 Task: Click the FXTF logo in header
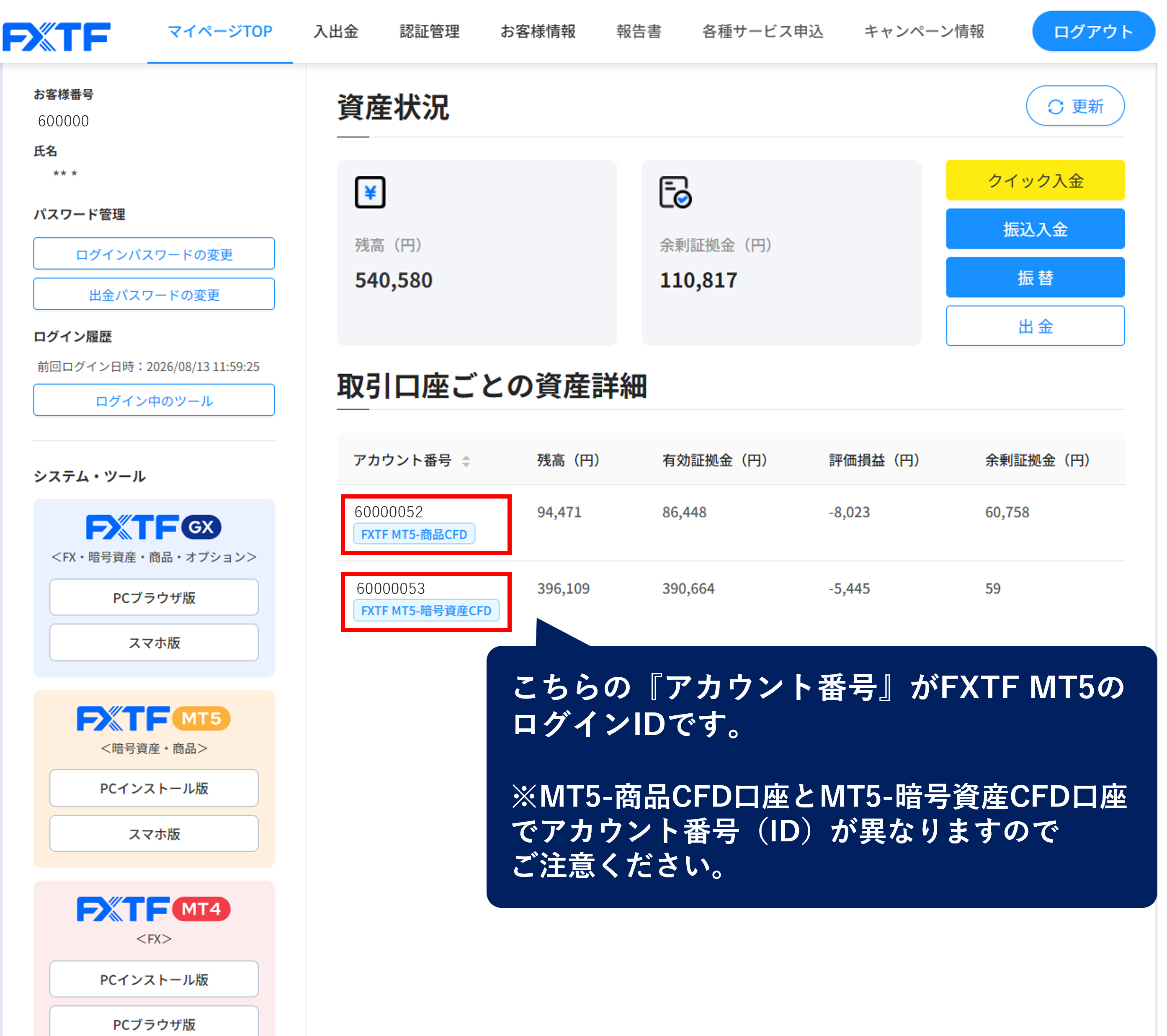(x=57, y=36)
